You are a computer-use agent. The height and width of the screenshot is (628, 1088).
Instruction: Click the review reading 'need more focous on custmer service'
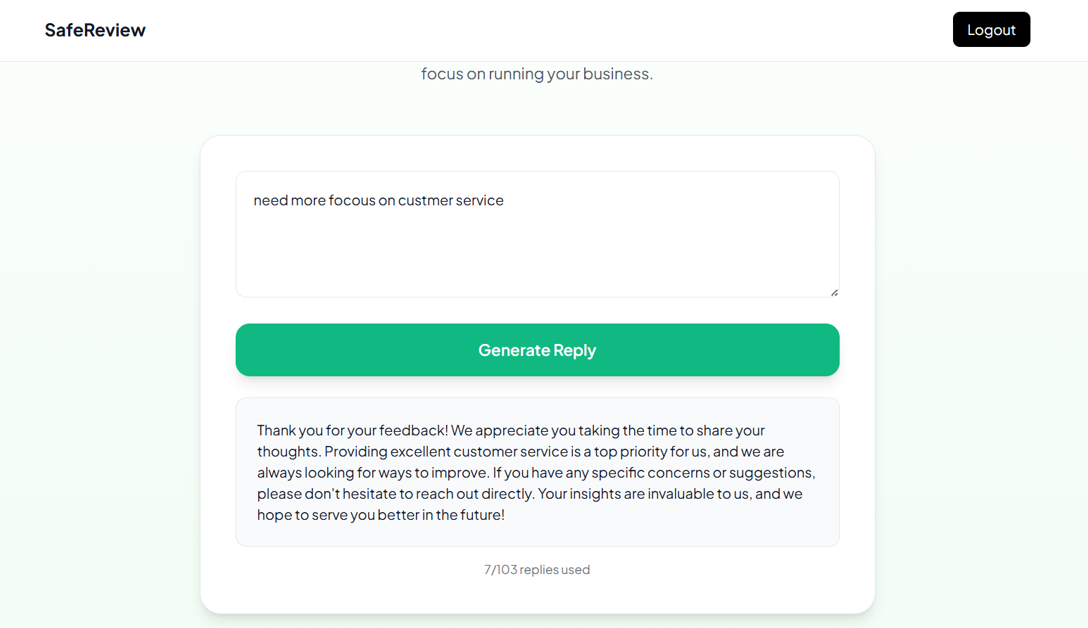pos(379,200)
